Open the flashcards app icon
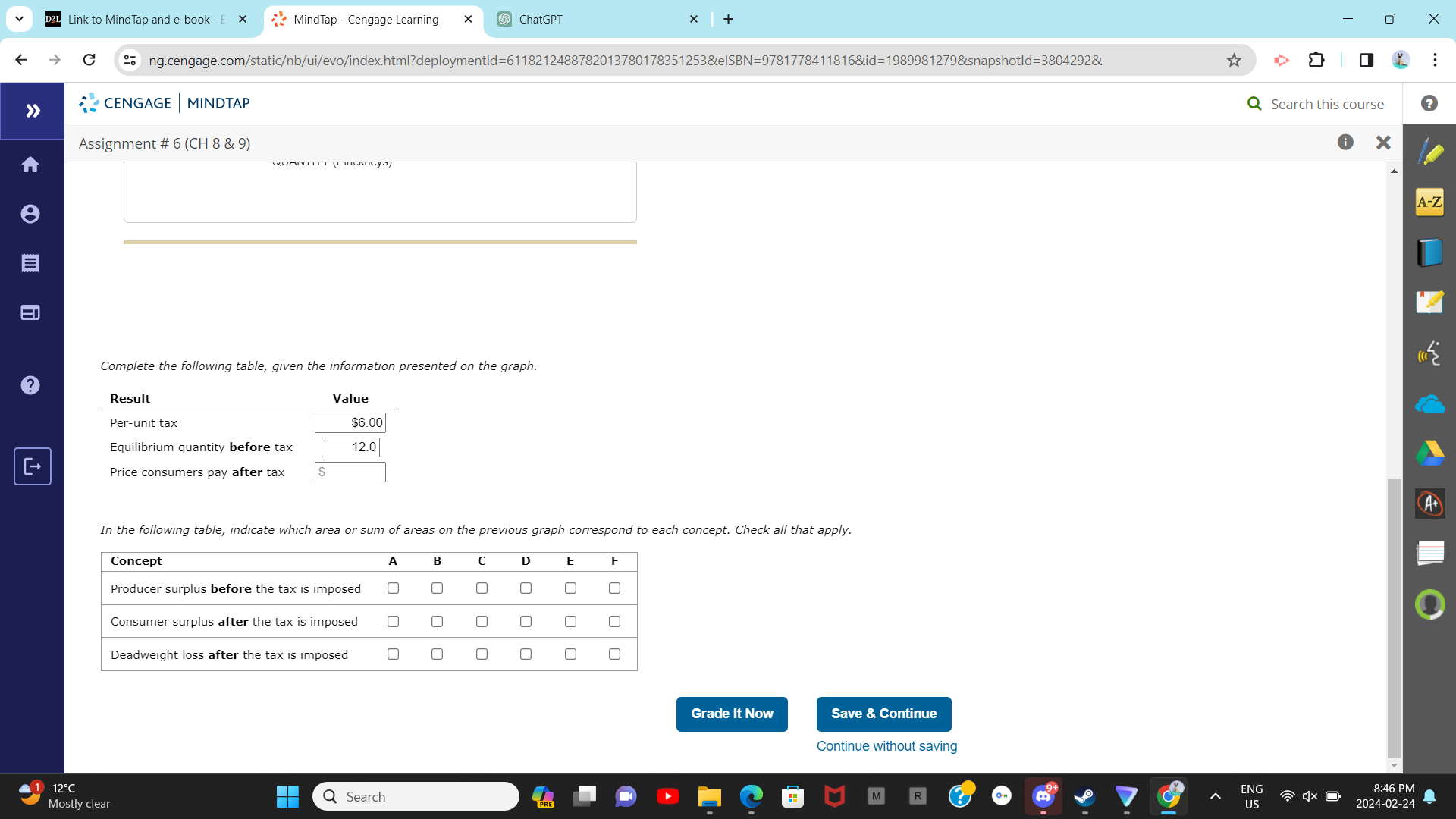Viewport: 1456px width, 819px height. [x=1429, y=553]
